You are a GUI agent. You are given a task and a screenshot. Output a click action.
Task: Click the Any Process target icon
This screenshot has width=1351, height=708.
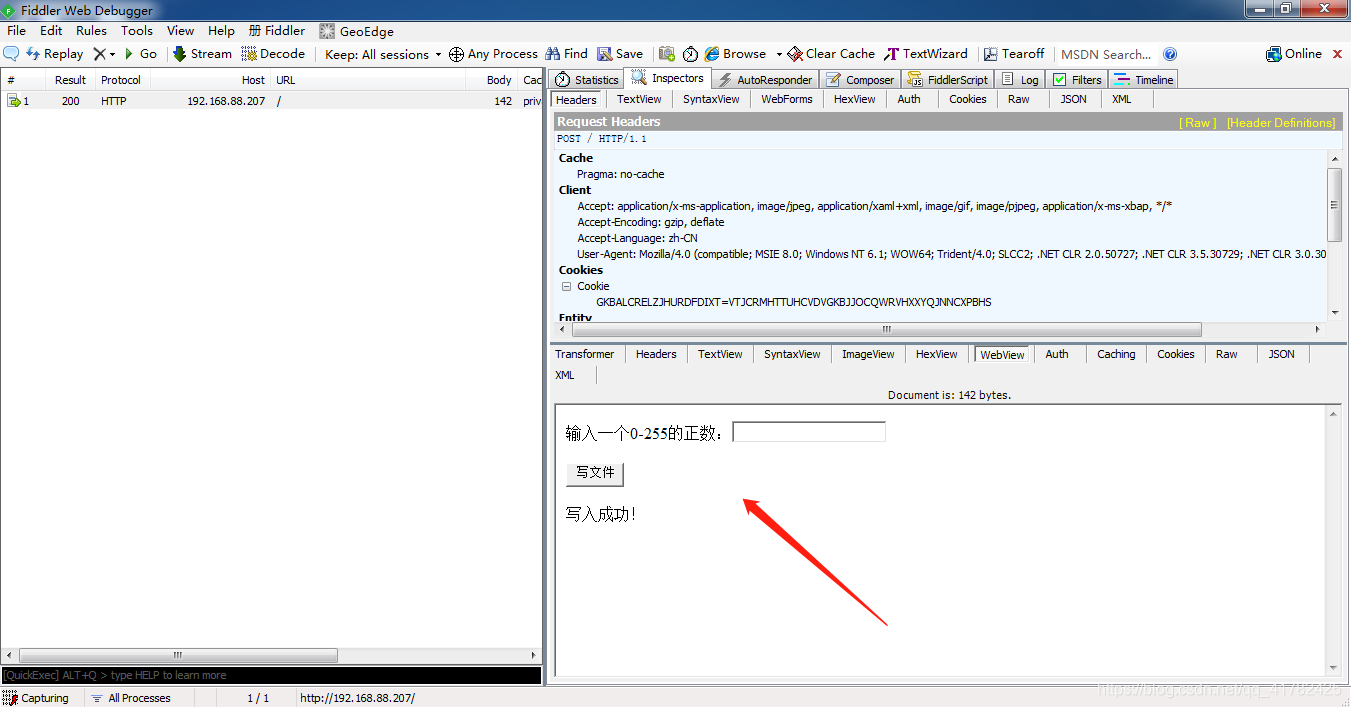click(x=456, y=54)
